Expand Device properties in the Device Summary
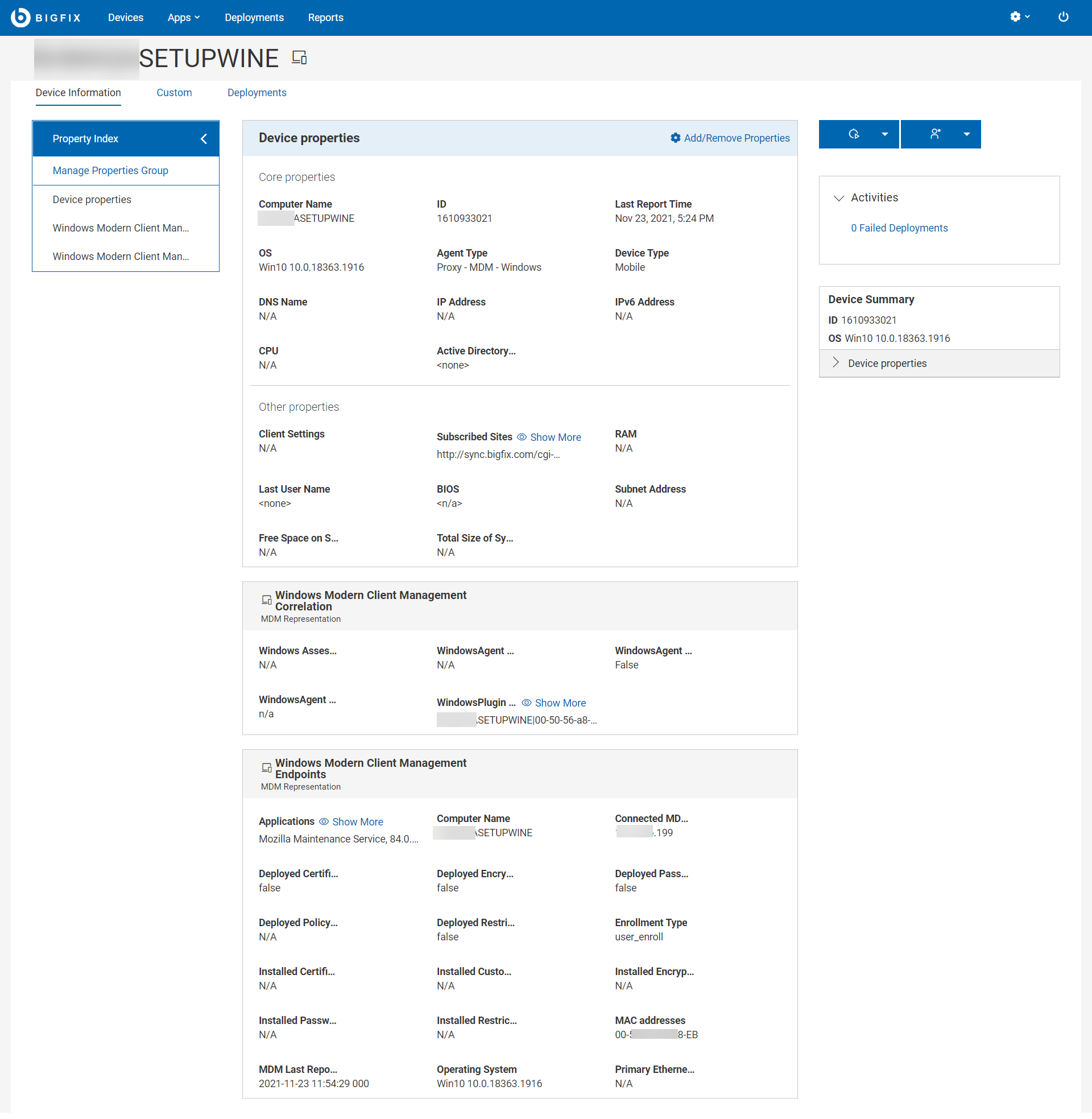The image size is (1092, 1119). 835,362
